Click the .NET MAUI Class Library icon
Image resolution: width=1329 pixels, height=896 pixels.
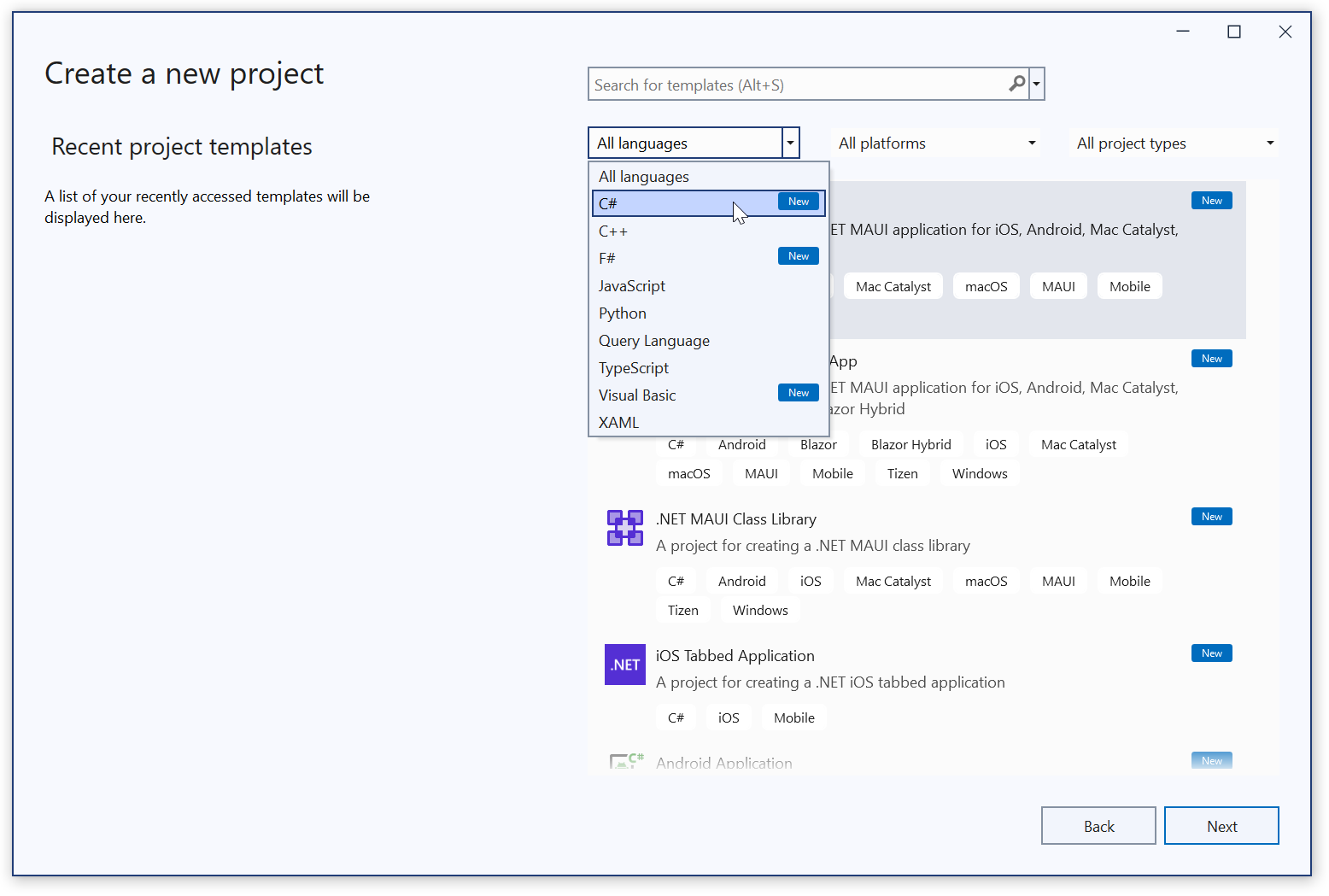625,528
